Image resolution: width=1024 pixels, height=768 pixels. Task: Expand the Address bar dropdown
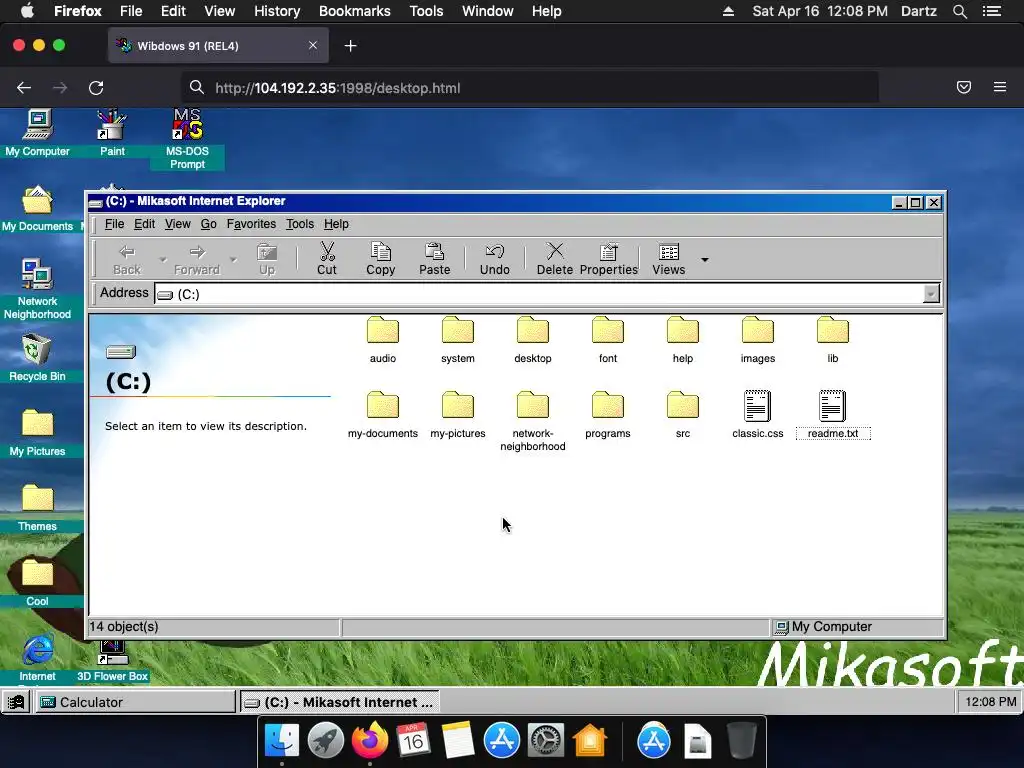point(931,294)
